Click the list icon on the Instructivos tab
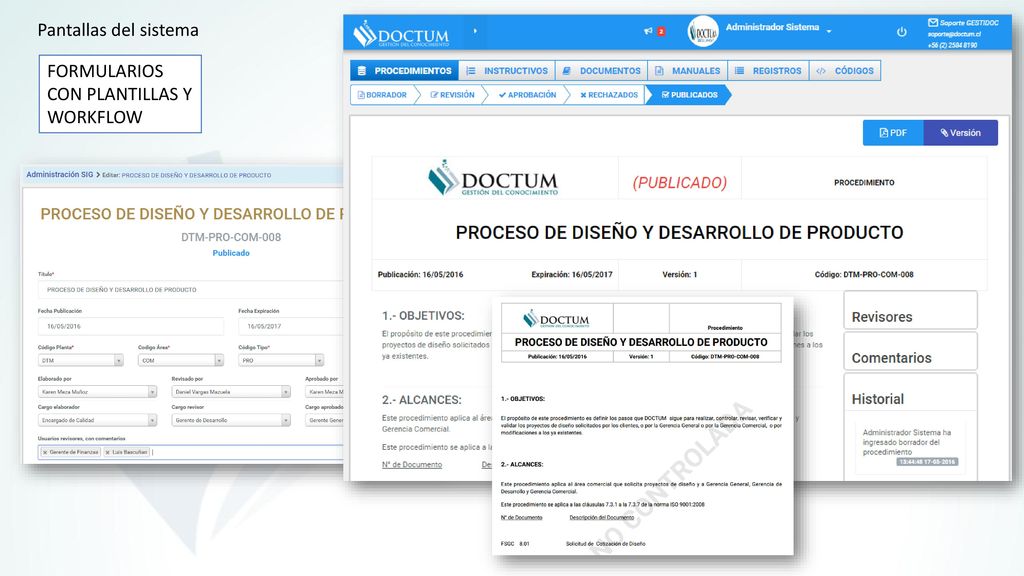Viewport: 1024px width, 576px height. 471,71
